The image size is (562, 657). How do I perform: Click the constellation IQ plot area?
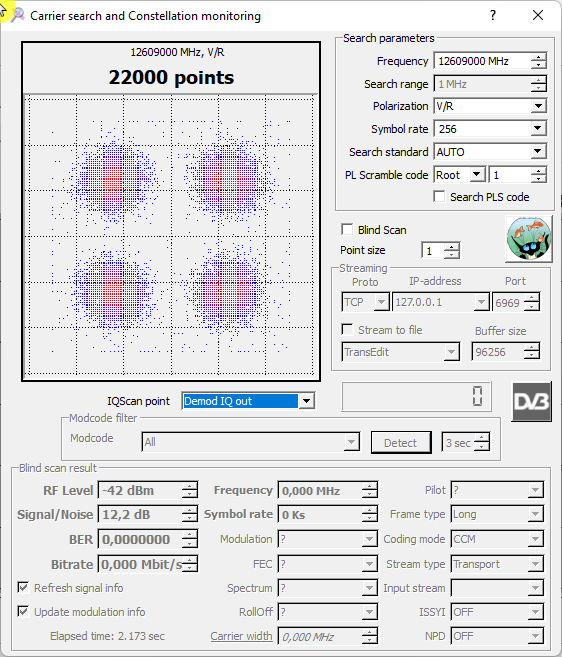tap(171, 236)
